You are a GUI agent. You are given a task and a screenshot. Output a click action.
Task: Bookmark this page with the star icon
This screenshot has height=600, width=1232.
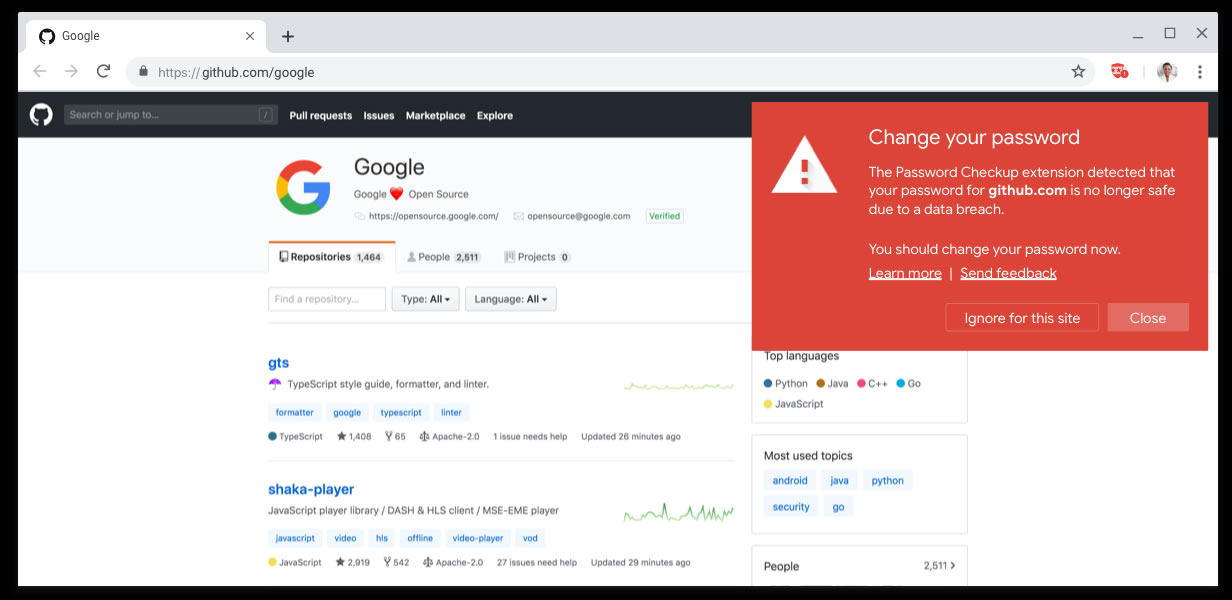tap(1078, 72)
